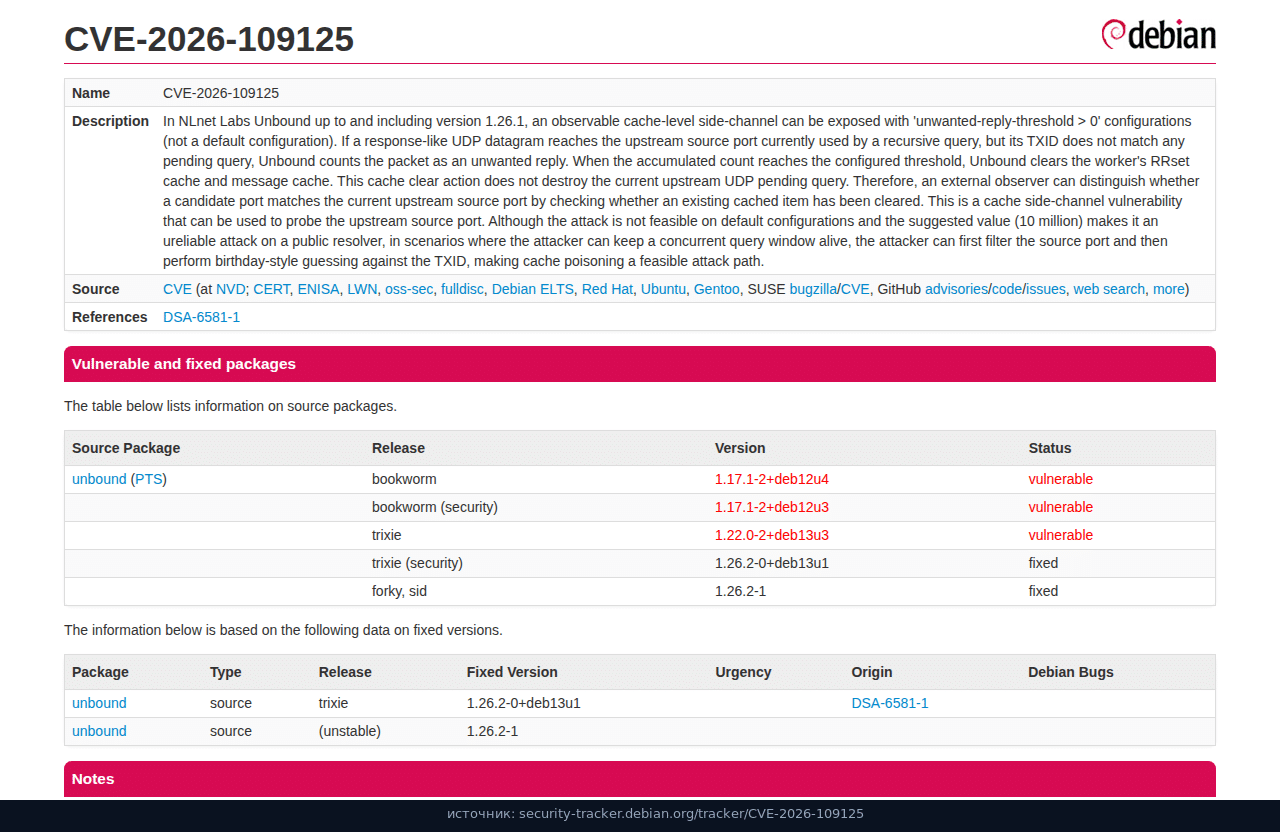Click fixed version 1.26.2-1 in (unstable) row
This screenshot has width=1280, height=832.
click(492, 731)
